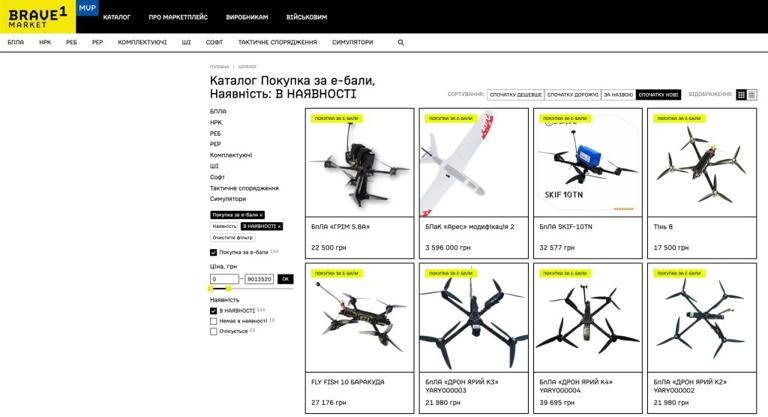Focus the maximum price field 9013520
The height and width of the screenshot is (417, 768).
pos(259,279)
